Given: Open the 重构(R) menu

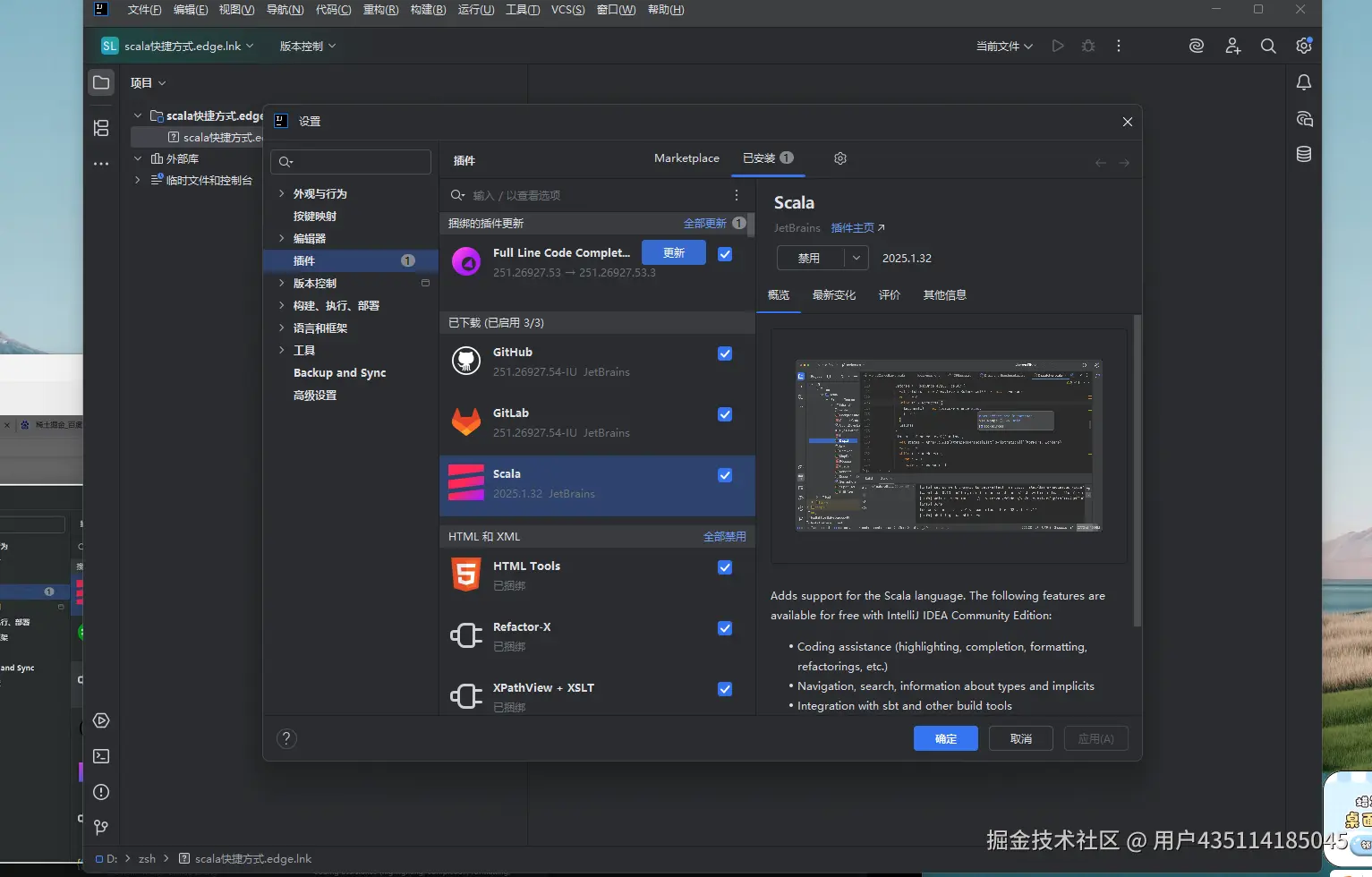Looking at the screenshot, I should (380, 10).
